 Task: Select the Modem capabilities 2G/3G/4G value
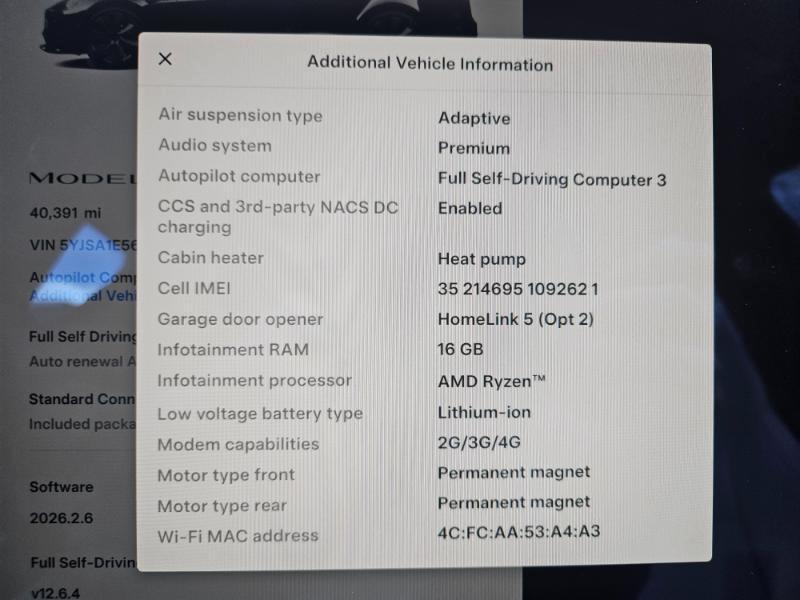coord(479,442)
